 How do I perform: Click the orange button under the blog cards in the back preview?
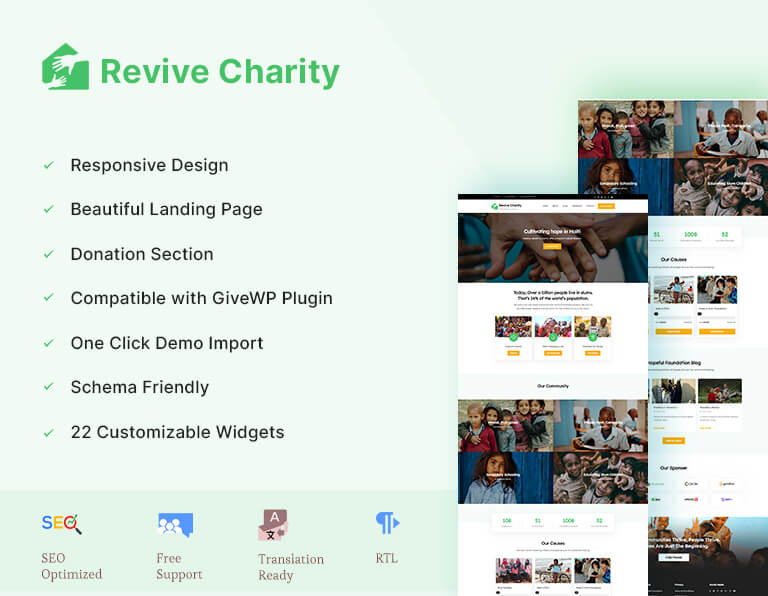[673, 441]
